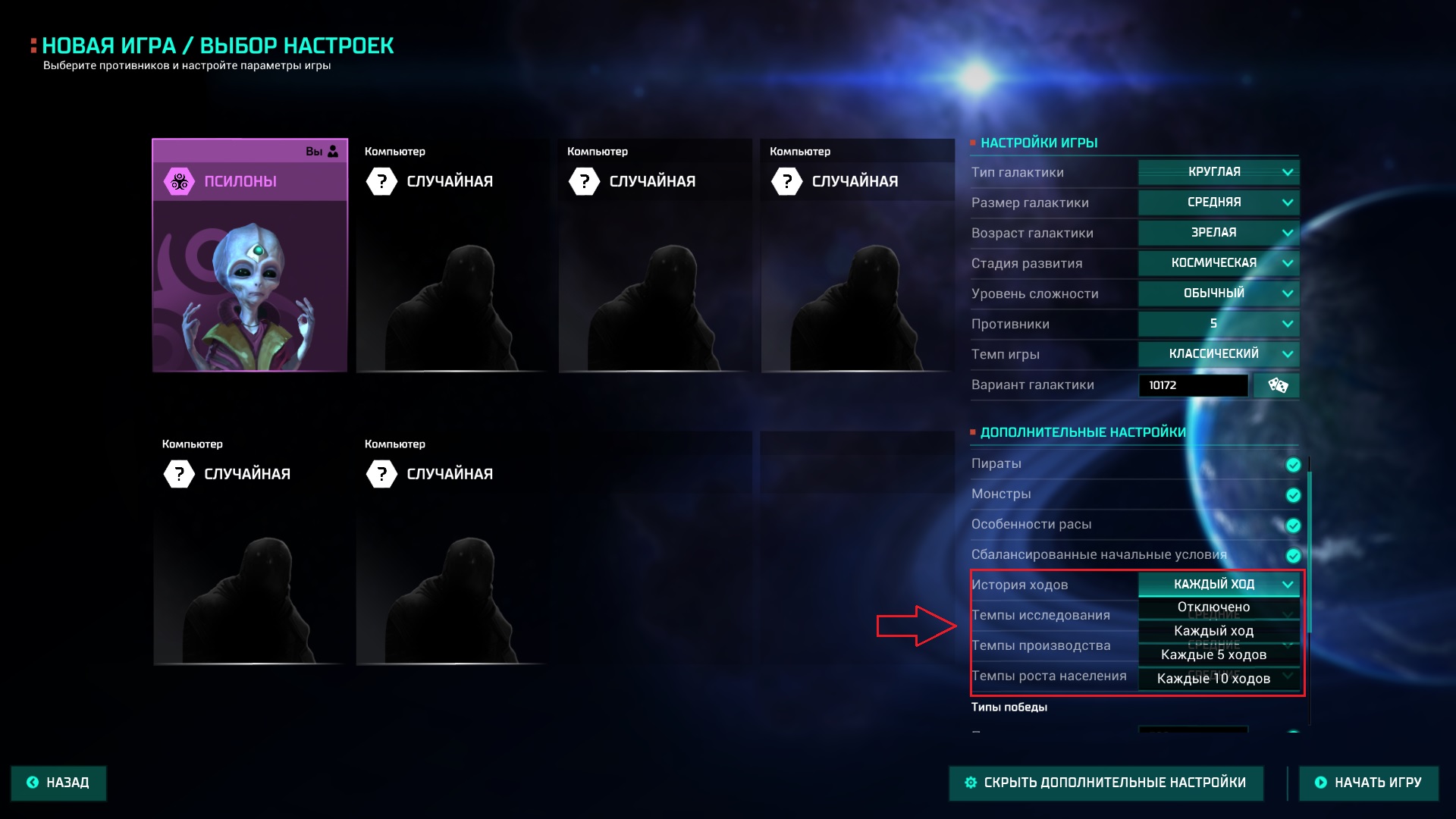Click the player person icon next to Вы
This screenshot has height=819, width=1456.
pyautogui.click(x=333, y=152)
